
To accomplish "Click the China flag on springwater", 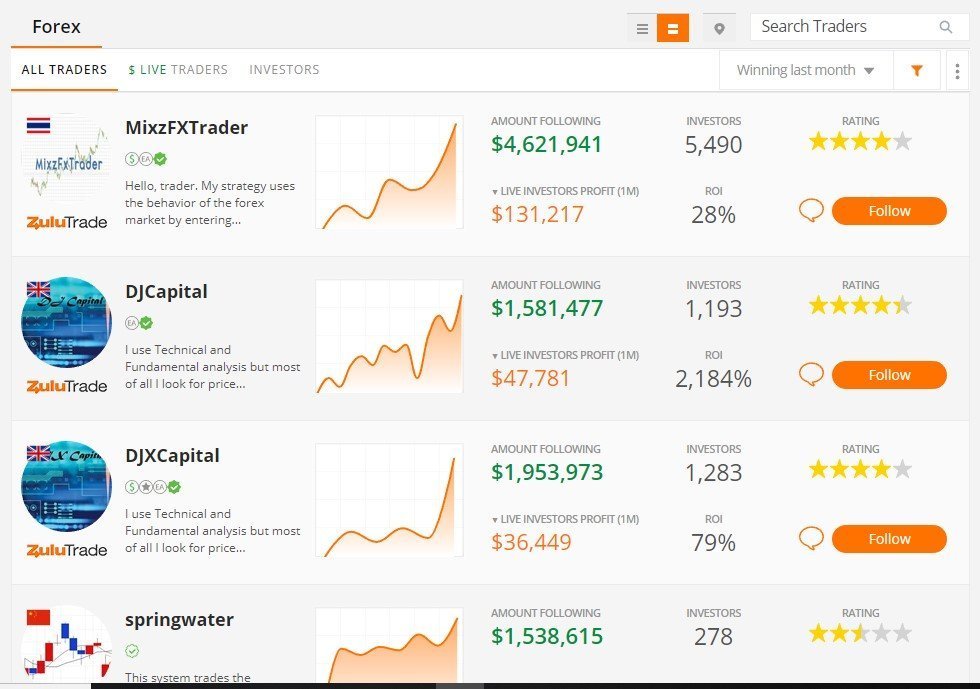I will click(x=38, y=618).
